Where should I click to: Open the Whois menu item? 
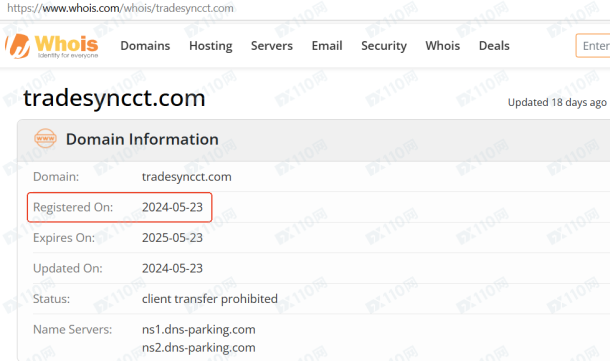[443, 46]
